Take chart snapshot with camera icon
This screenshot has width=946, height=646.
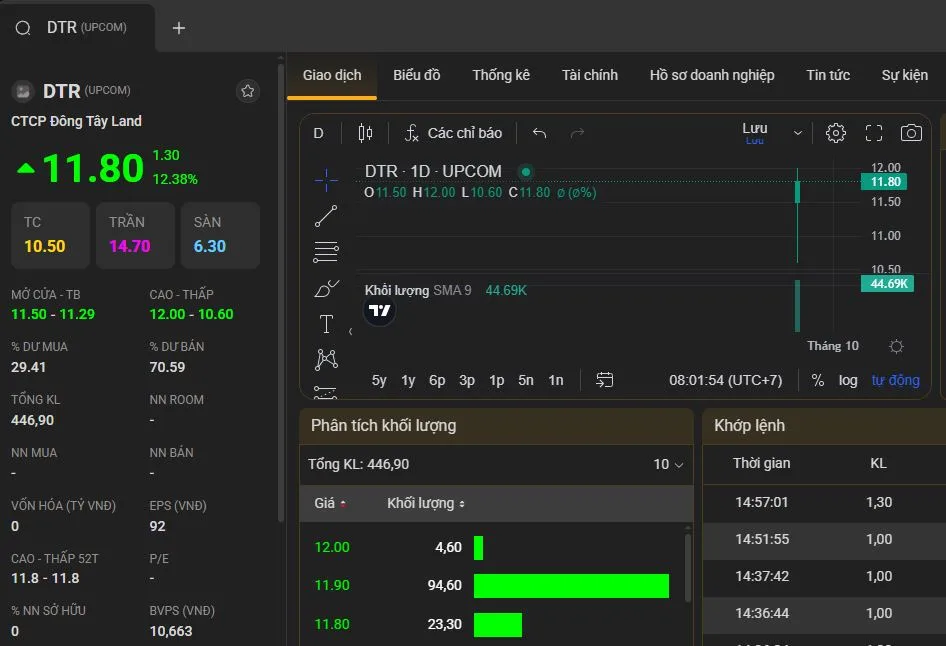click(x=911, y=133)
